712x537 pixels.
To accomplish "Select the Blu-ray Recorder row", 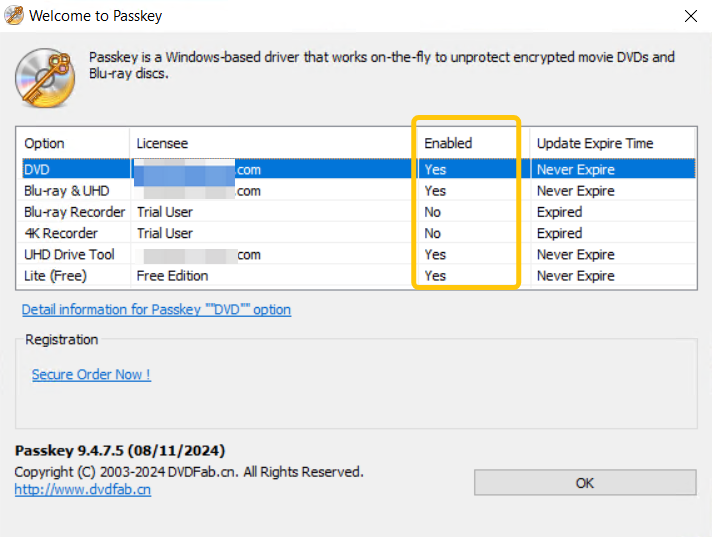I will (74, 212).
